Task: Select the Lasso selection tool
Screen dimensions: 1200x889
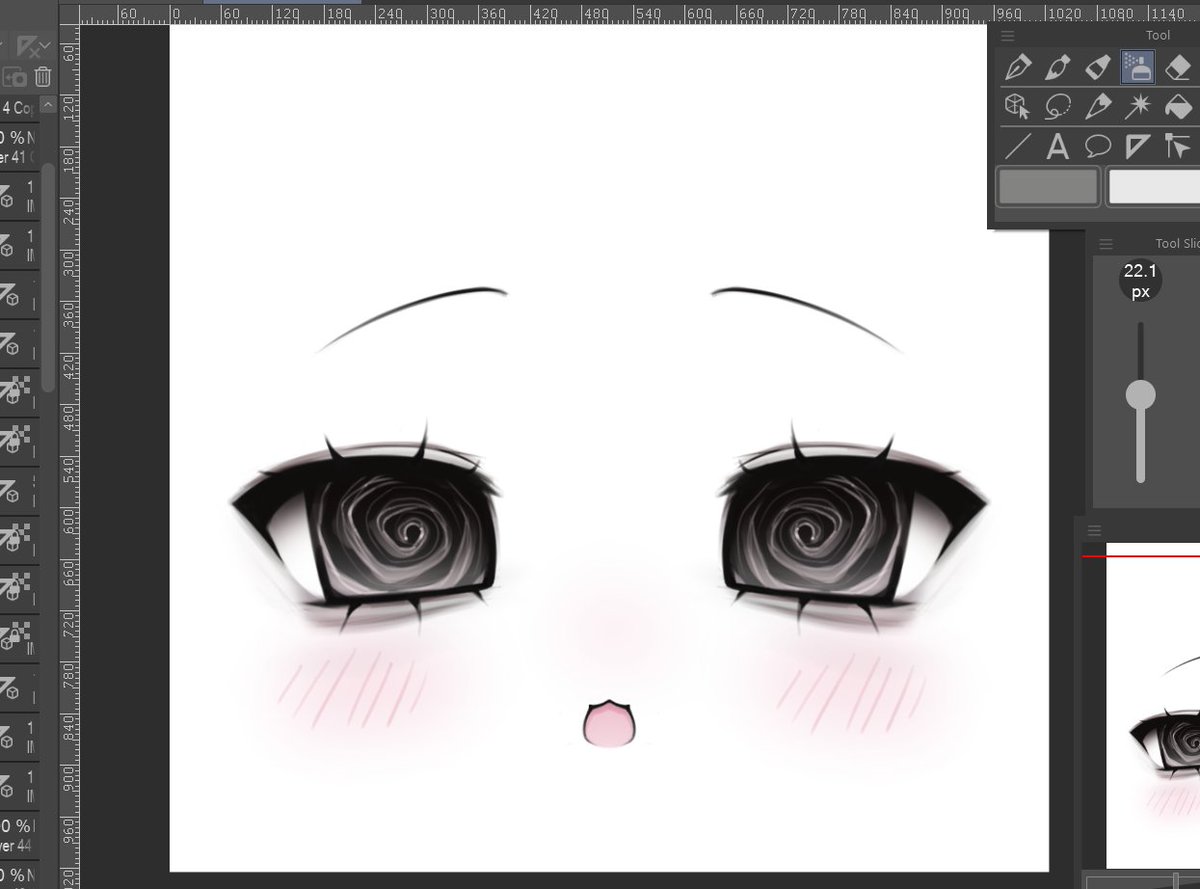Action: coord(1058,106)
